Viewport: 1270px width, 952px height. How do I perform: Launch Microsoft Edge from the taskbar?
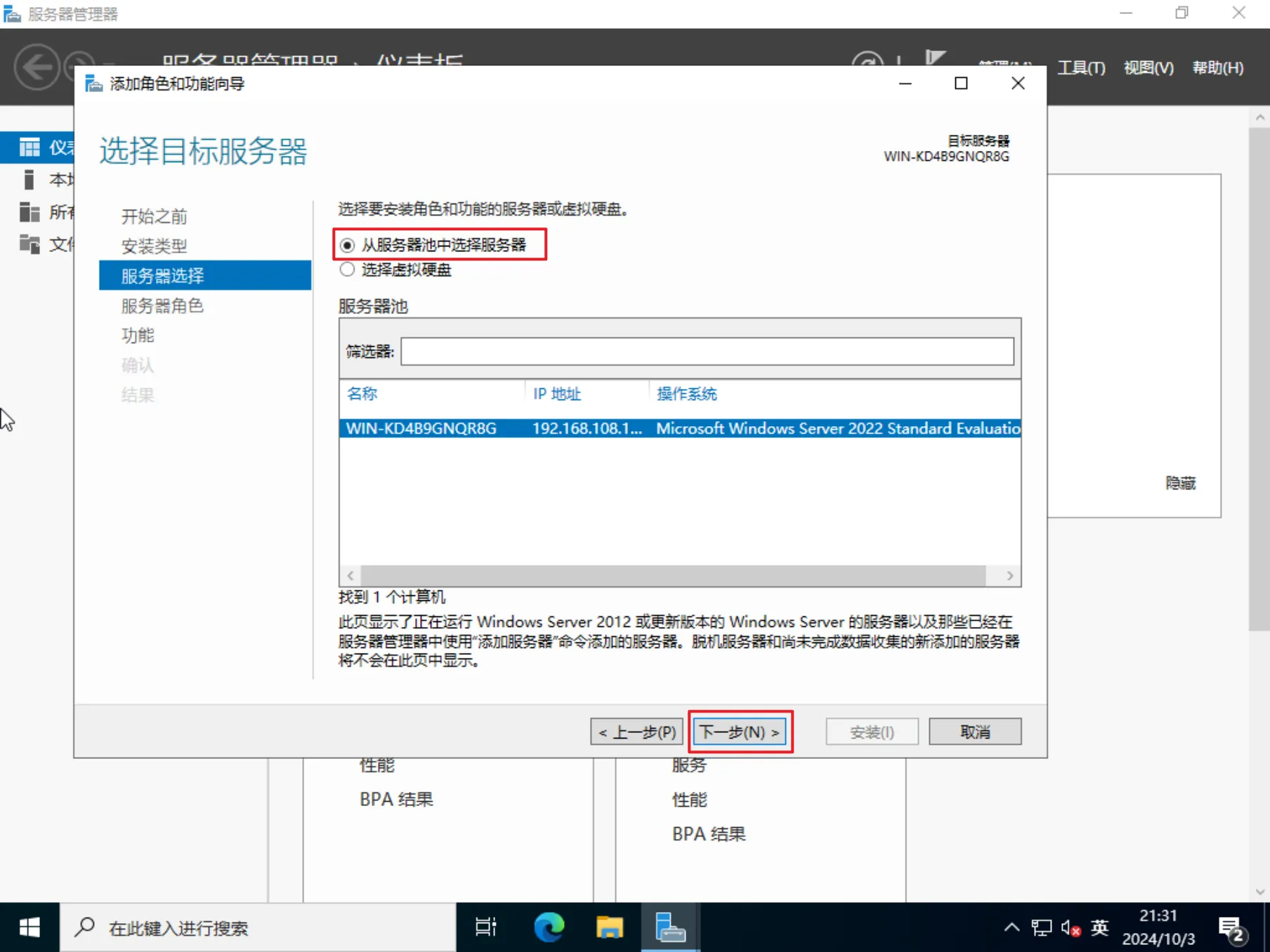549,927
